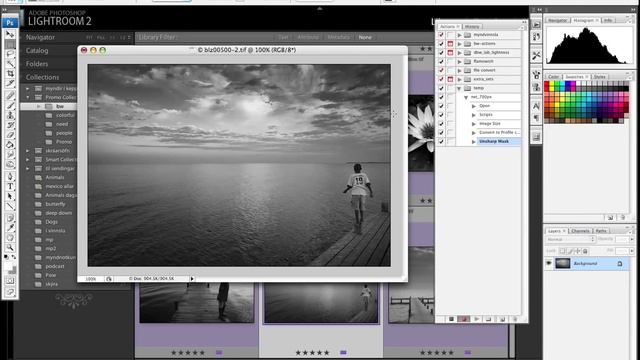The height and width of the screenshot is (360, 640).
Task: Select the Pen tool
Action: [10, 177]
